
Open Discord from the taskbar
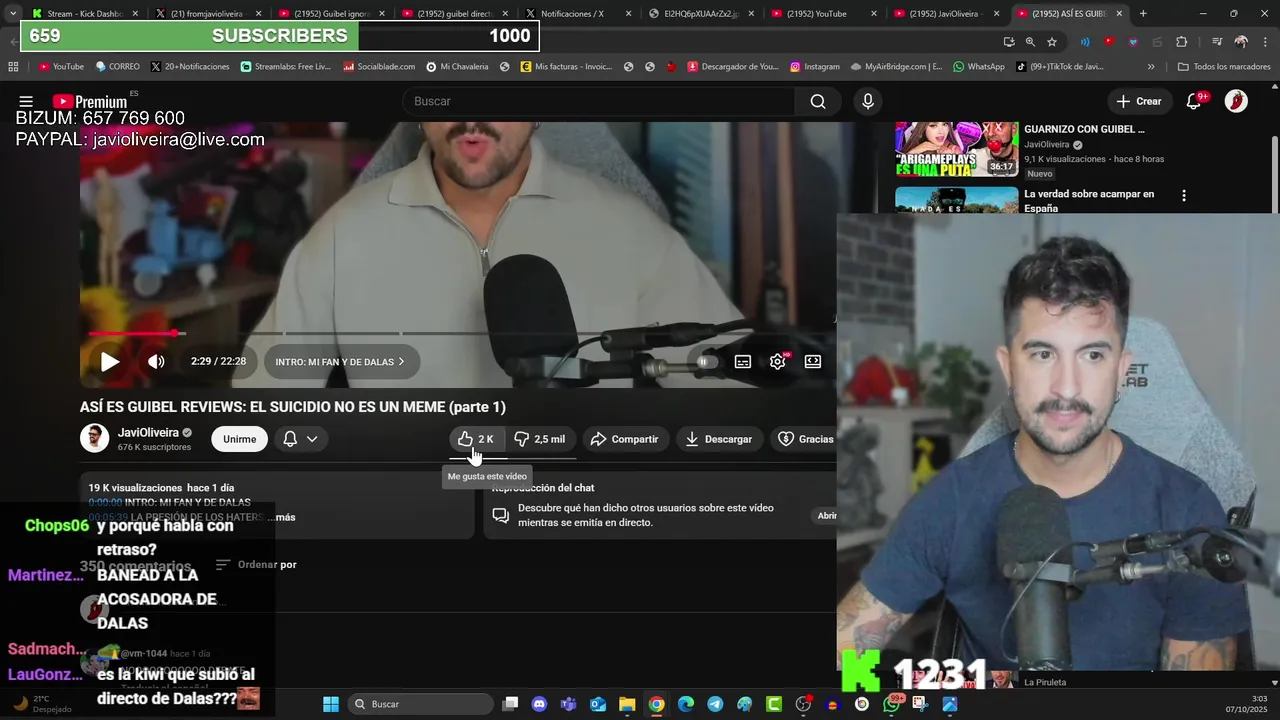(540, 704)
